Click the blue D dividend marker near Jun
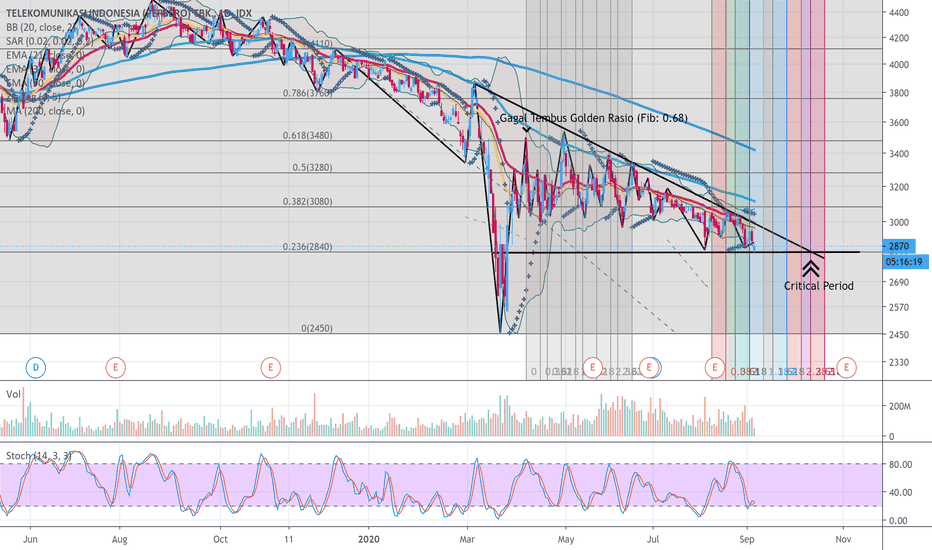Viewport: 932px width, 550px height. click(x=36, y=367)
